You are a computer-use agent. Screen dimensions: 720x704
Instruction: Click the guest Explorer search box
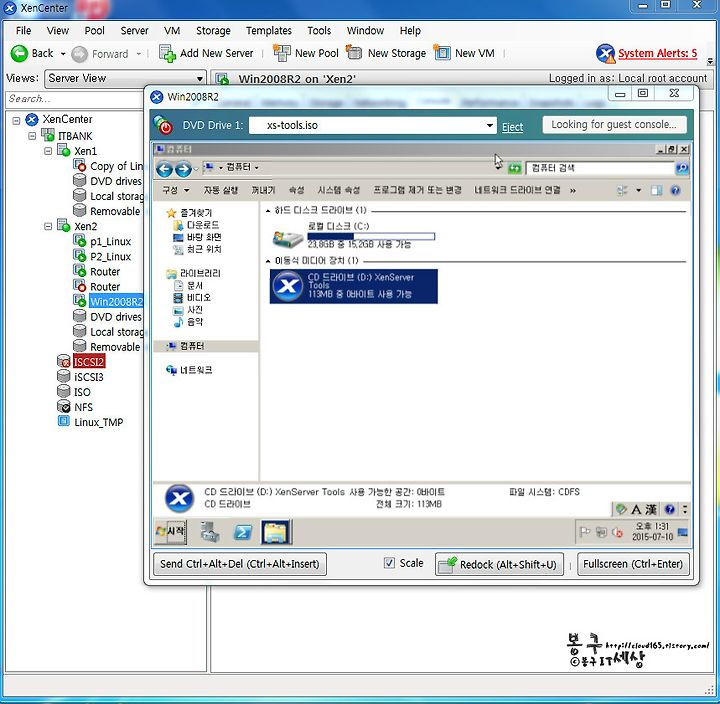click(x=600, y=168)
